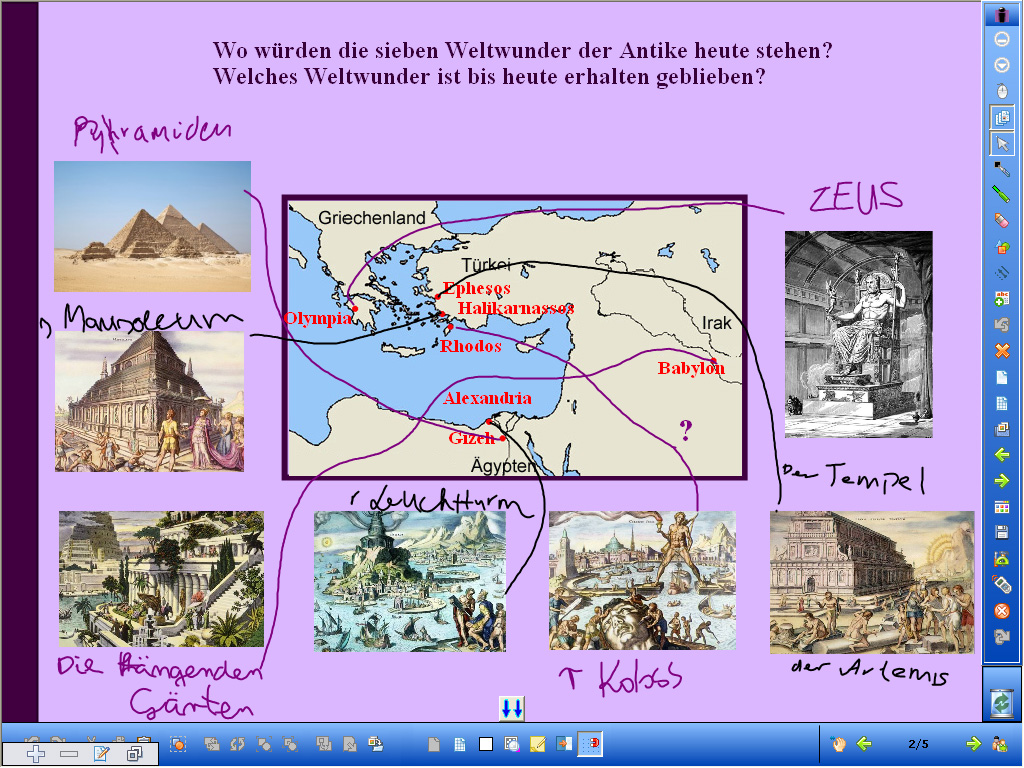Toggle the magnet snap option
Viewport: 1024px width, 768px height.
[590, 743]
